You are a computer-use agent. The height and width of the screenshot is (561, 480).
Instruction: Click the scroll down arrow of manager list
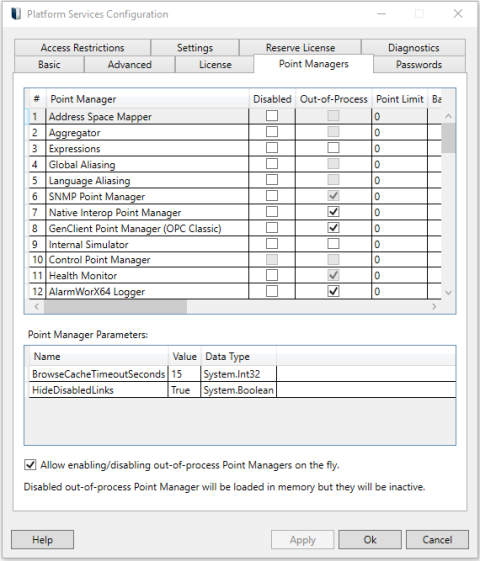coord(448,292)
